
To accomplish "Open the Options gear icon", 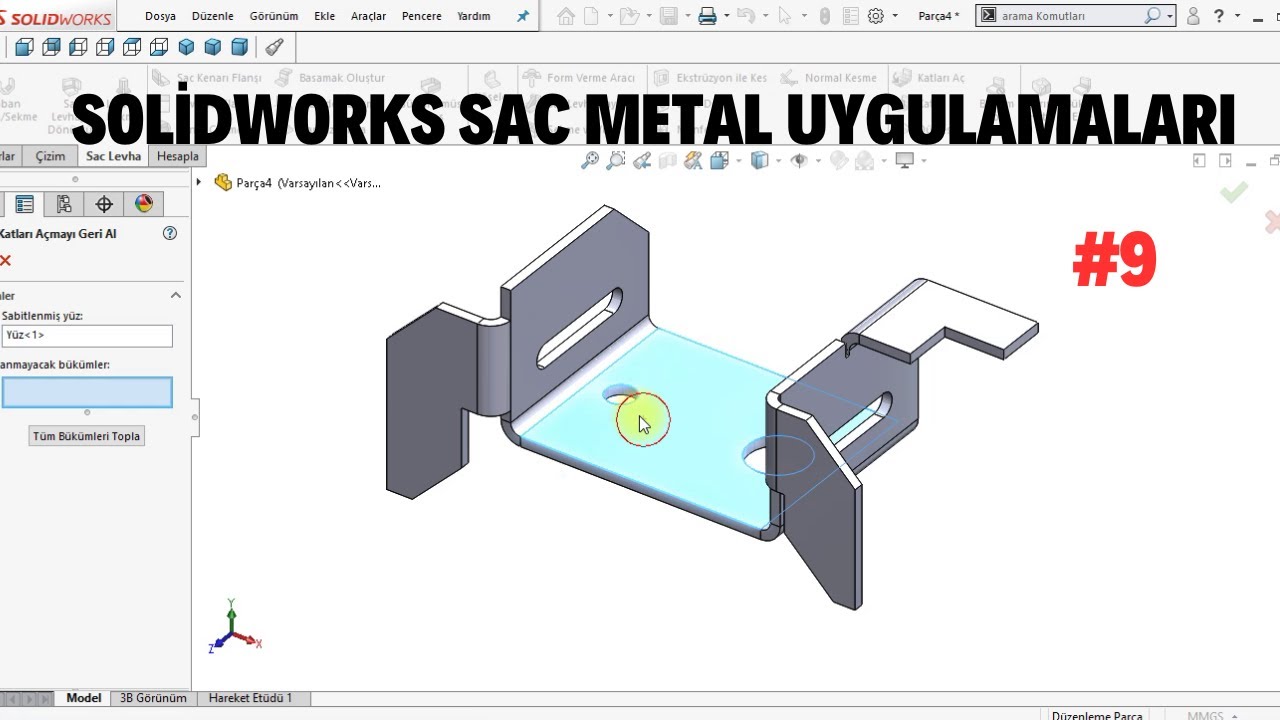I will (x=876, y=16).
